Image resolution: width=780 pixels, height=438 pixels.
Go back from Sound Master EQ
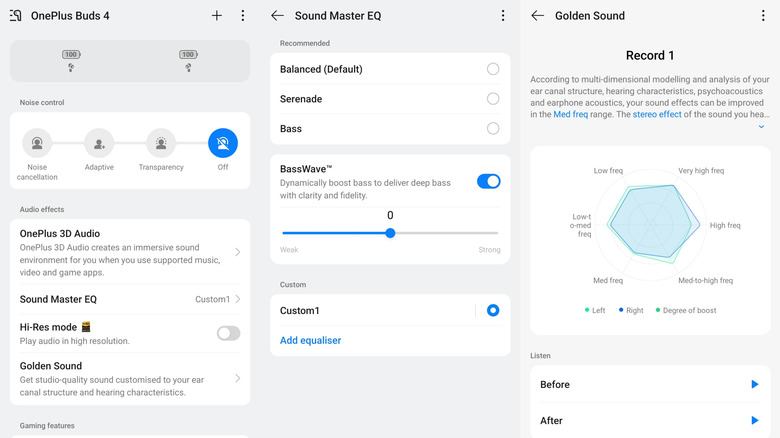coord(278,15)
